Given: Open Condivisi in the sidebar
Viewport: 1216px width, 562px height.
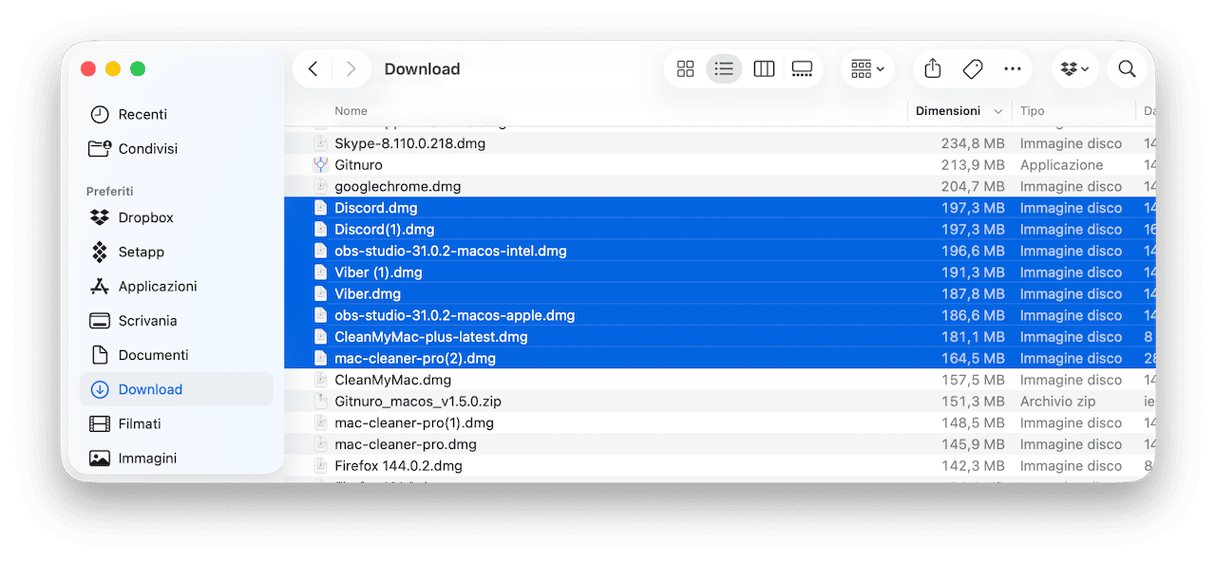Looking at the screenshot, I should pyautogui.click(x=176, y=148).
